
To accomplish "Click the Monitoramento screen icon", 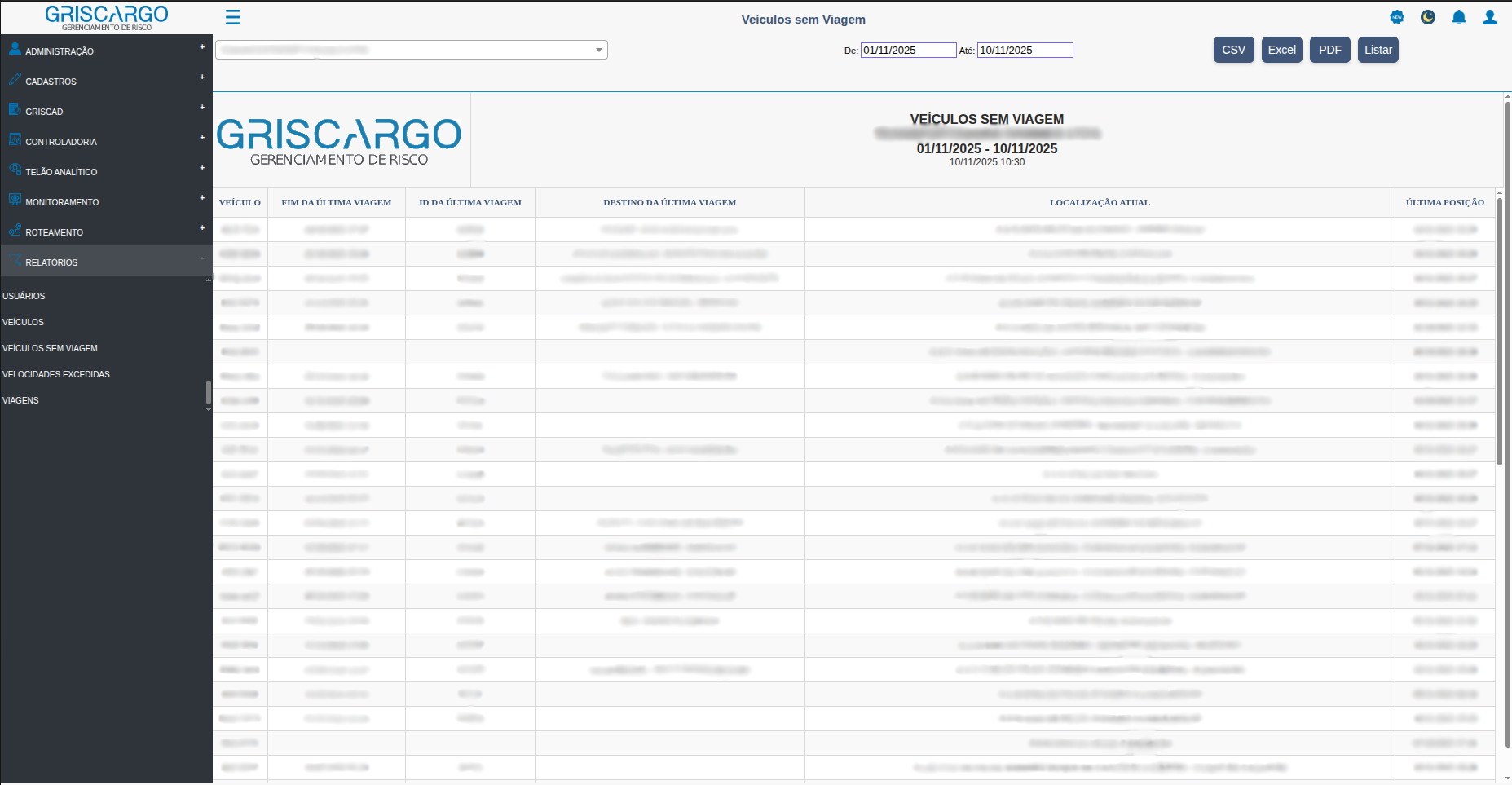I will coord(15,200).
